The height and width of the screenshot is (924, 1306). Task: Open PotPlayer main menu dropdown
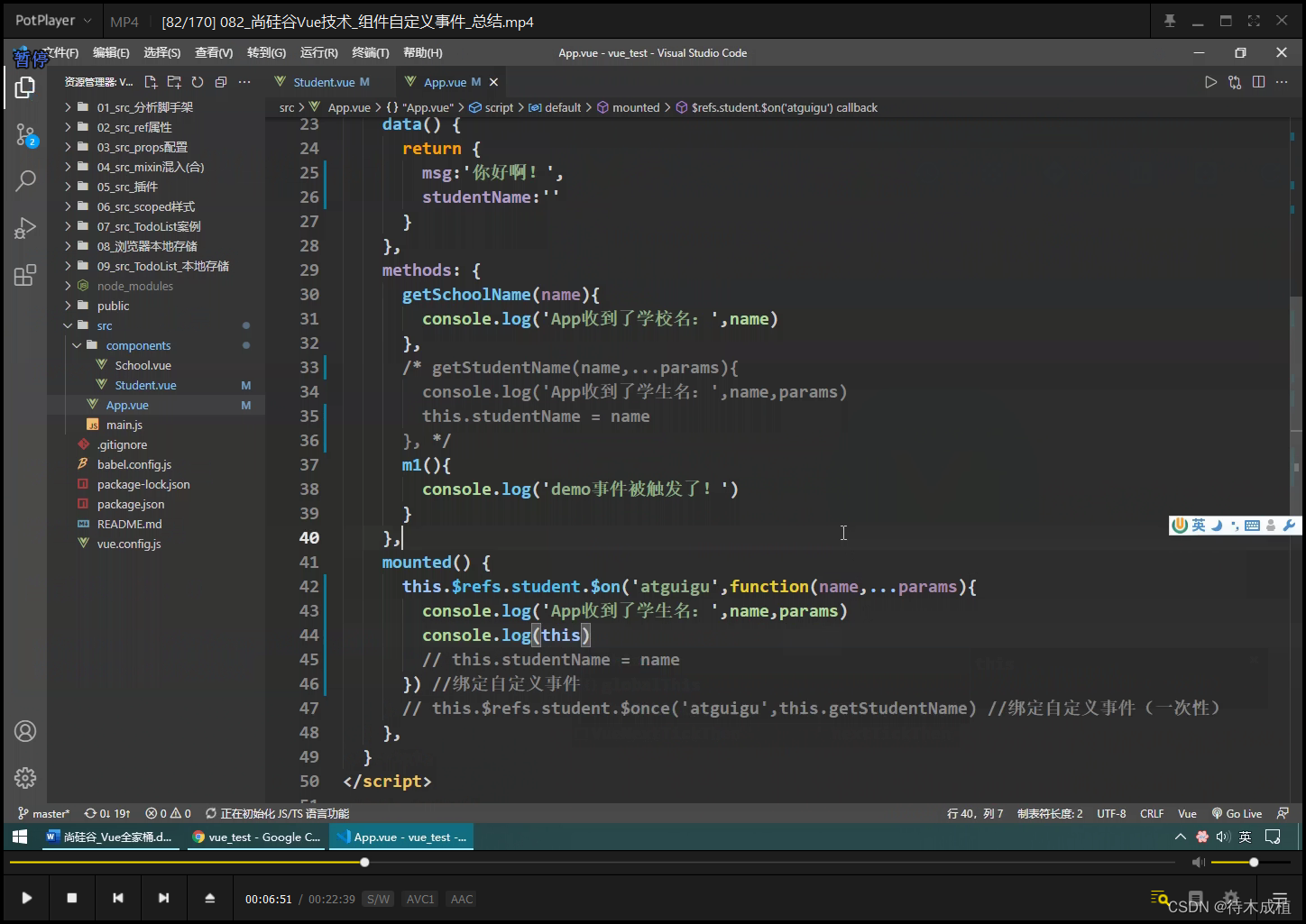click(x=54, y=21)
